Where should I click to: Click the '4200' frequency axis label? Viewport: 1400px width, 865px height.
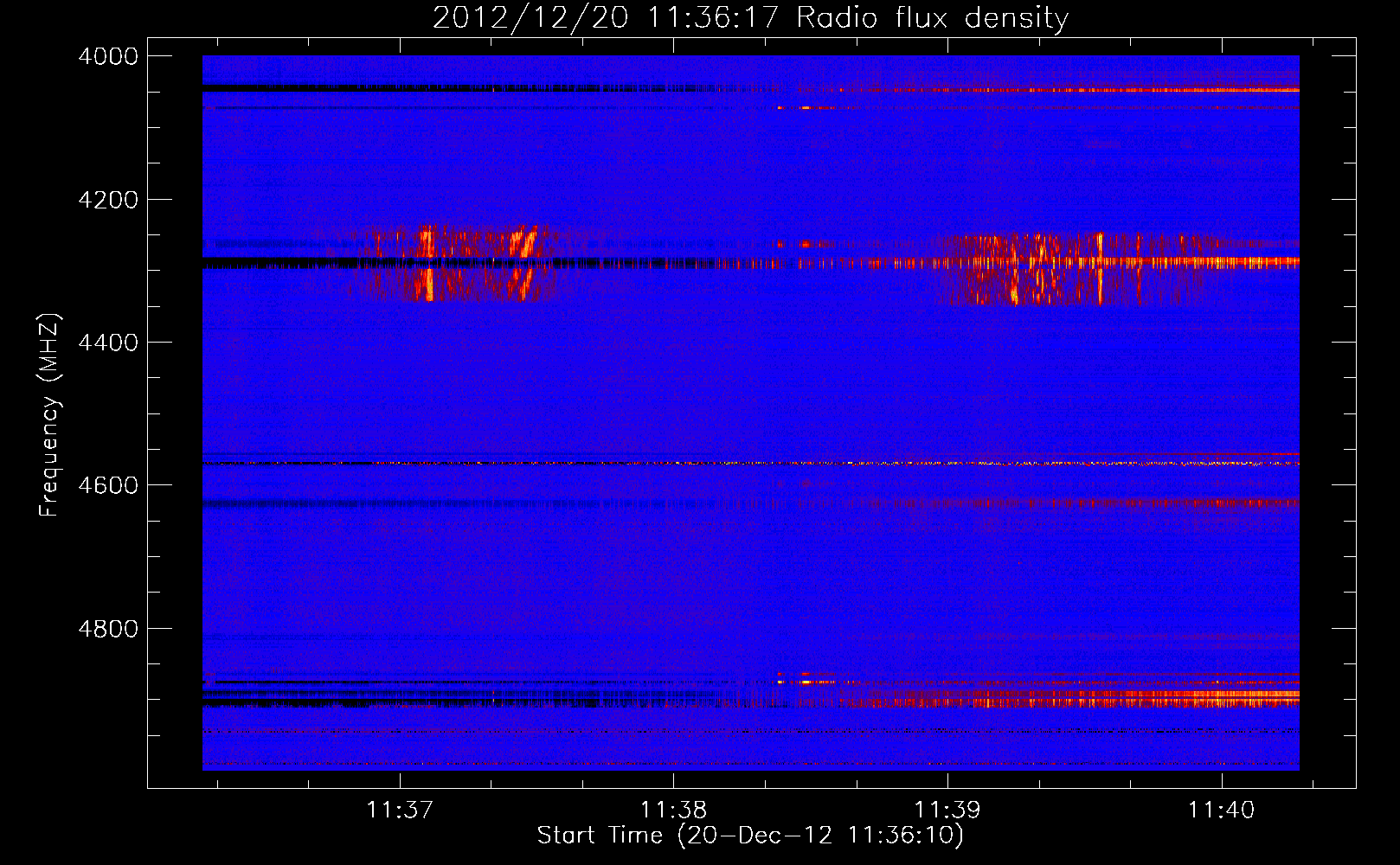pyautogui.click(x=108, y=200)
